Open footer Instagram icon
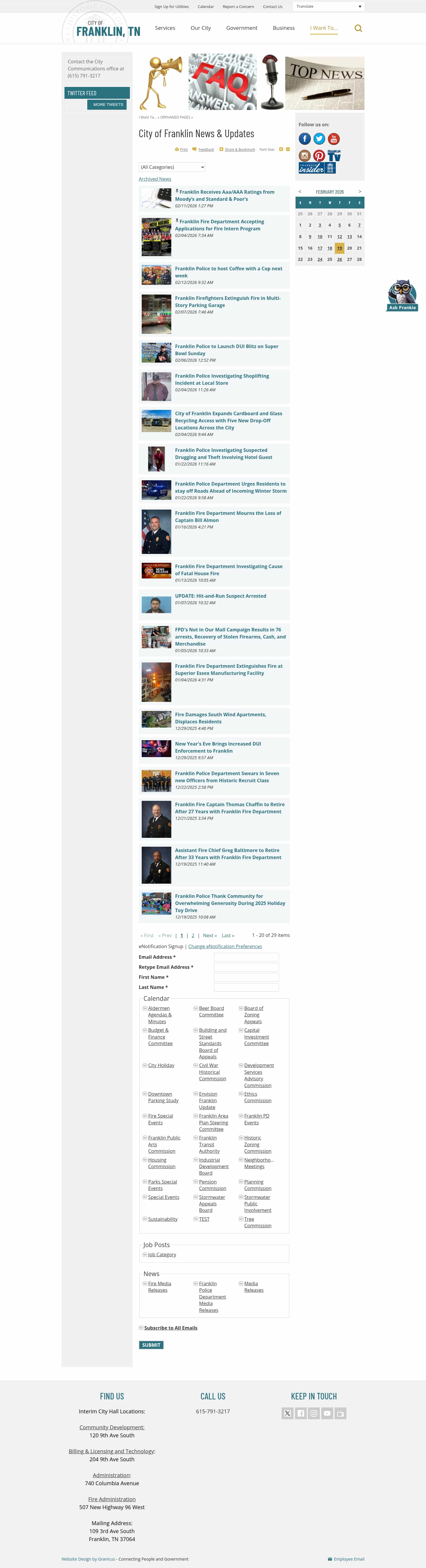The image size is (426, 1568). point(314,1413)
